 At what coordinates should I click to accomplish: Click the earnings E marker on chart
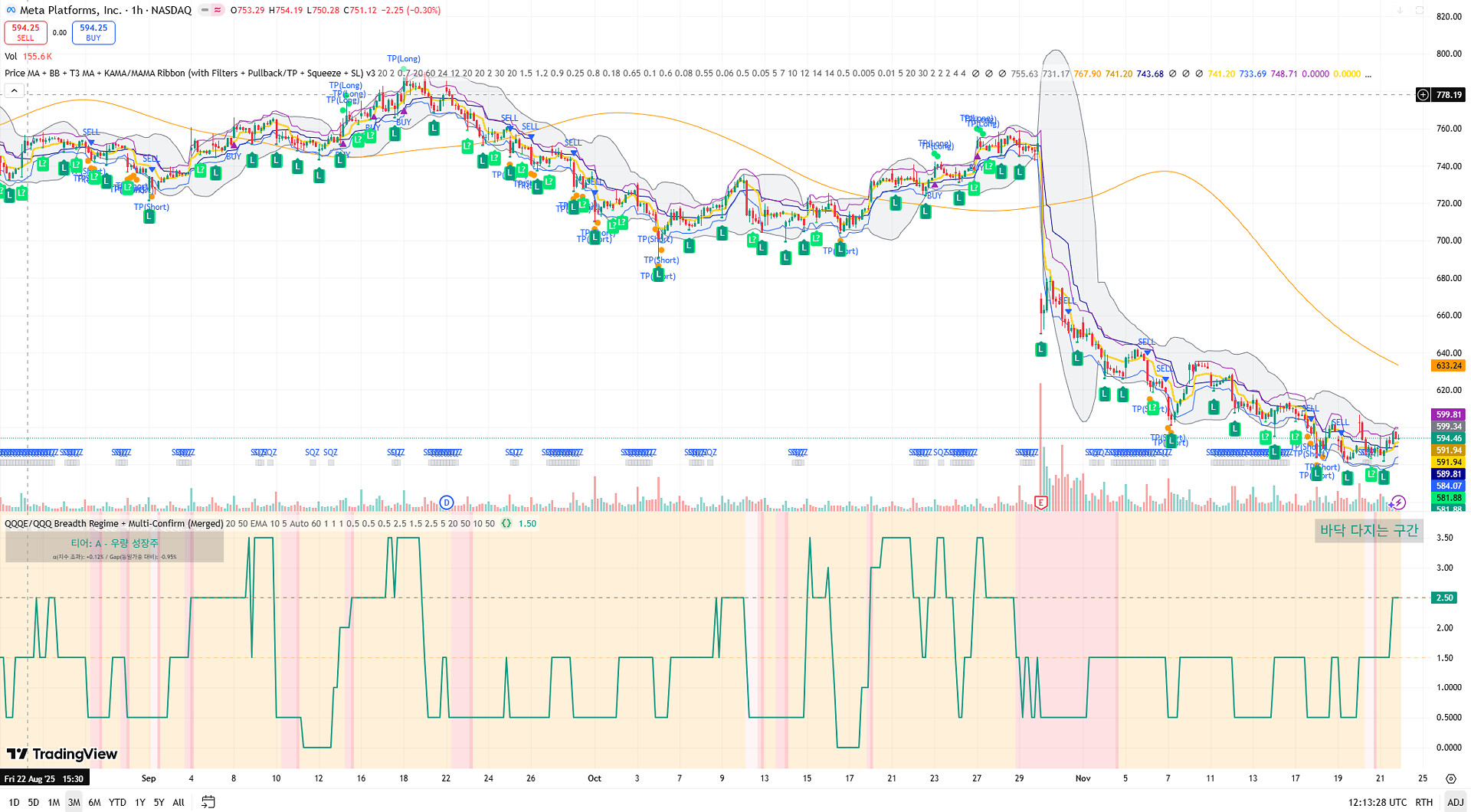click(x=1040, y=503)
